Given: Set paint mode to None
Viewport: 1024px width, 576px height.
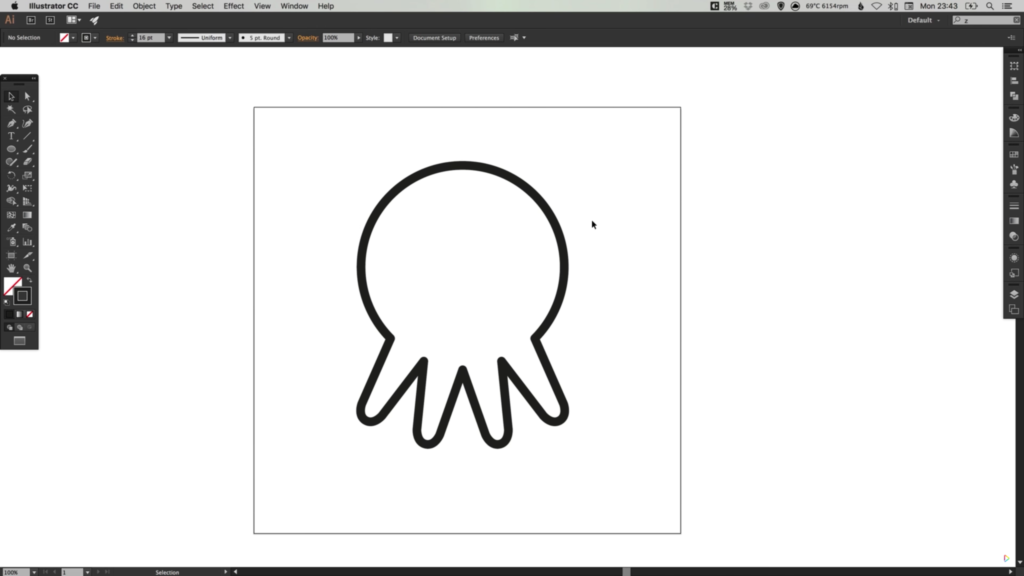Looking at the screenshot, I should tap(30, 314).
